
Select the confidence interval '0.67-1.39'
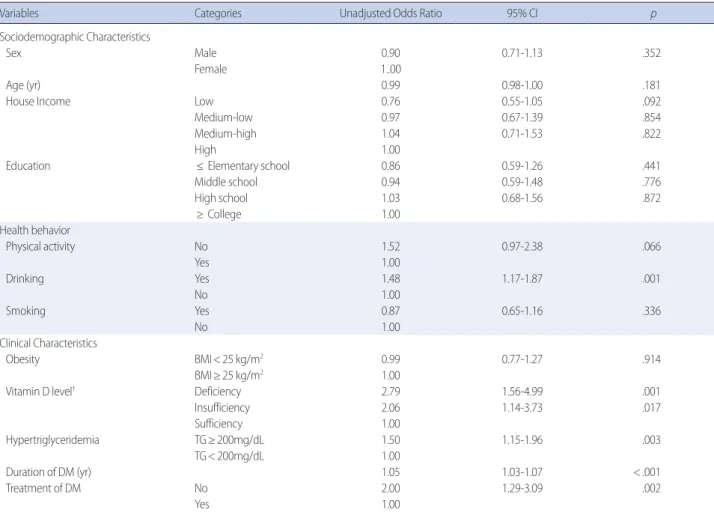coord(522,117)
